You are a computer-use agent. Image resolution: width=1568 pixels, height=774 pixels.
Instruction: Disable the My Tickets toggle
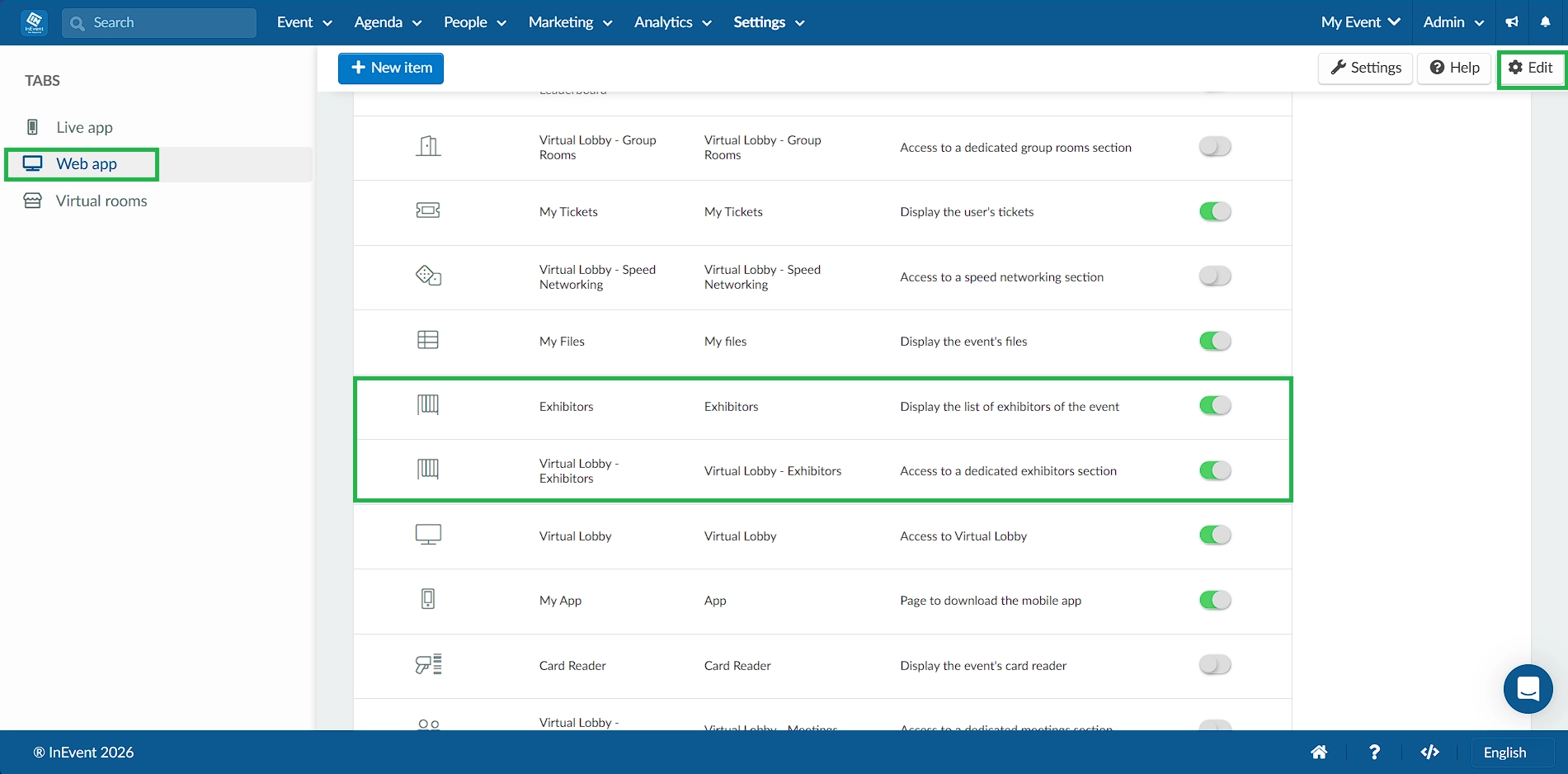pyautogui.click(x=1215, y=211)
